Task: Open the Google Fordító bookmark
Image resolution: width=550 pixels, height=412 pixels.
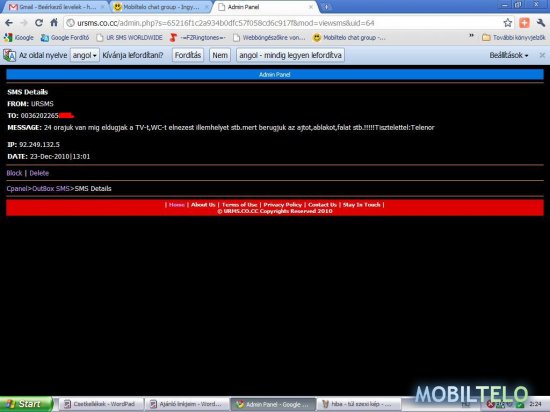Action: [65, 38]
